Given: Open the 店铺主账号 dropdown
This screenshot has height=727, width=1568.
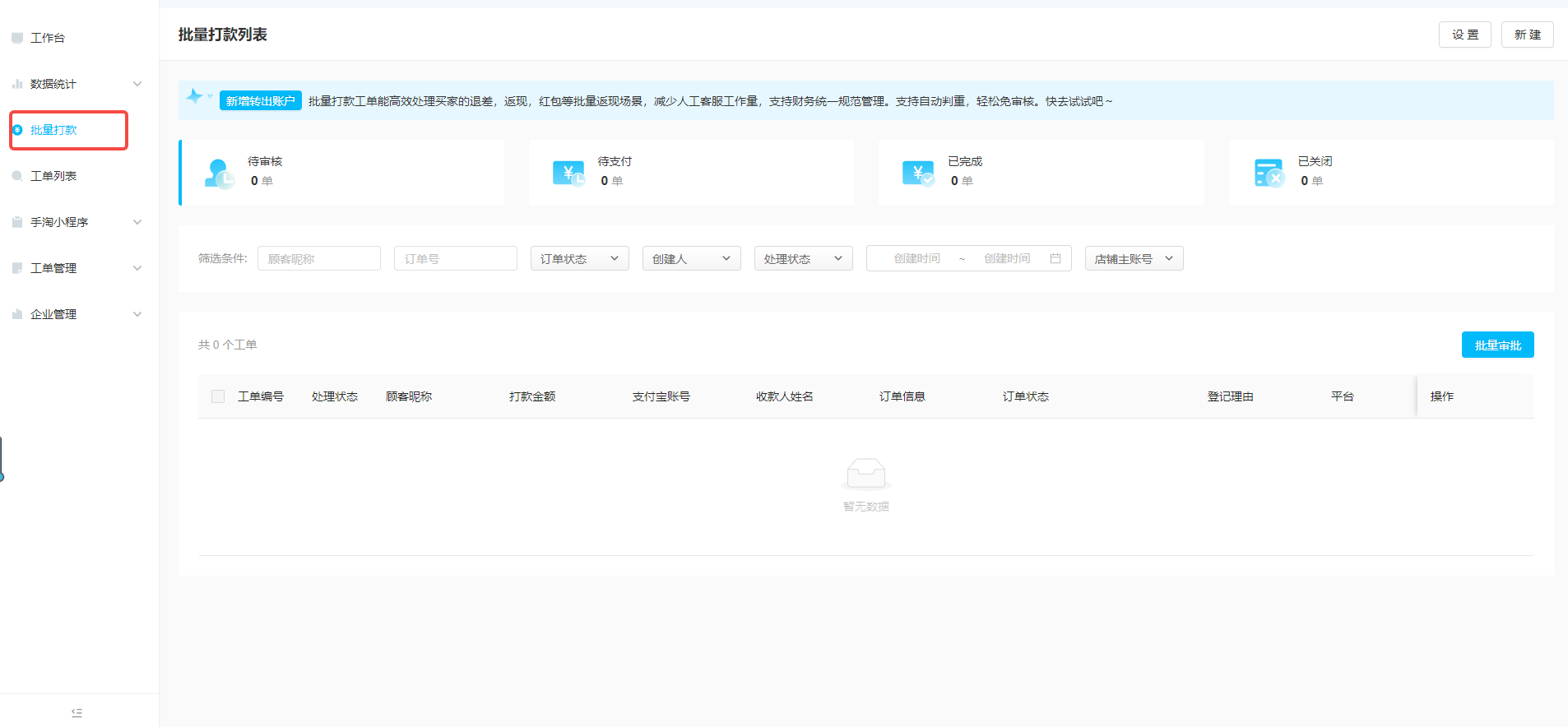Looking at the screenshot, I should [1134, 258].
